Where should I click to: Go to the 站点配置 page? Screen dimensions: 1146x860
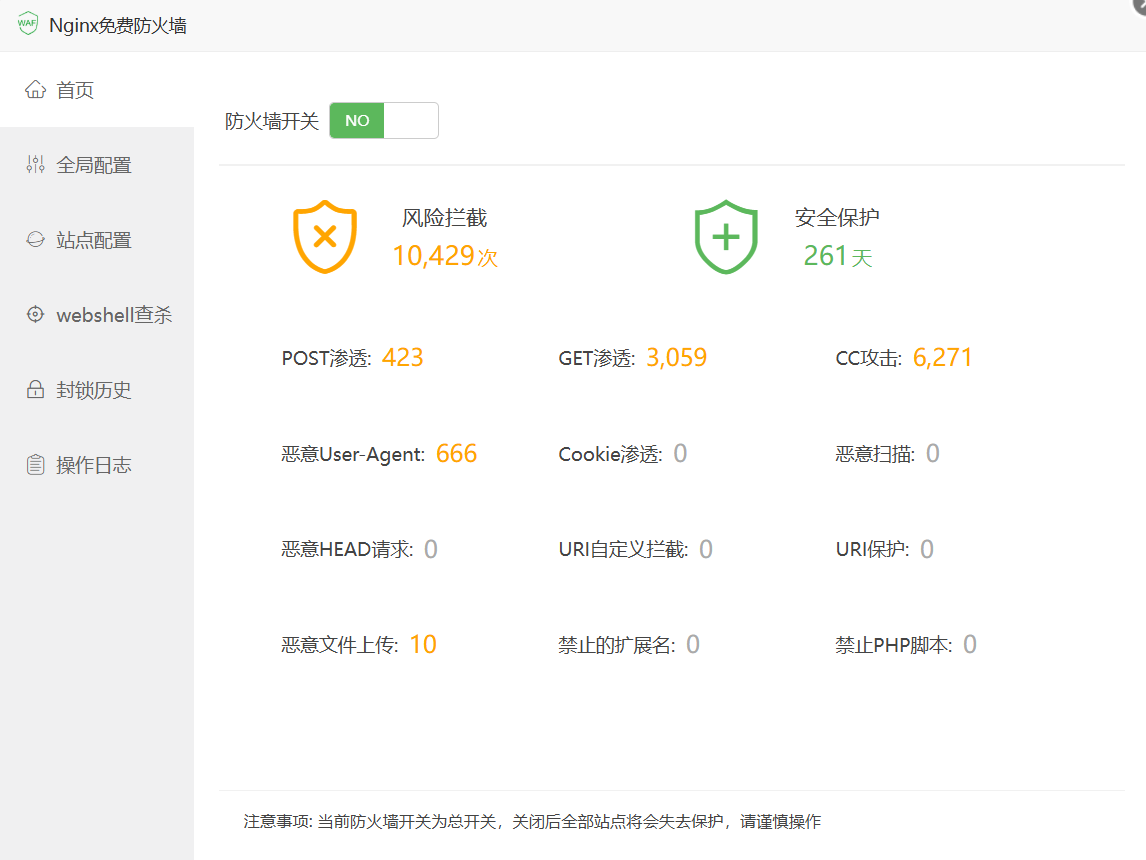click(x=94, y=240)
